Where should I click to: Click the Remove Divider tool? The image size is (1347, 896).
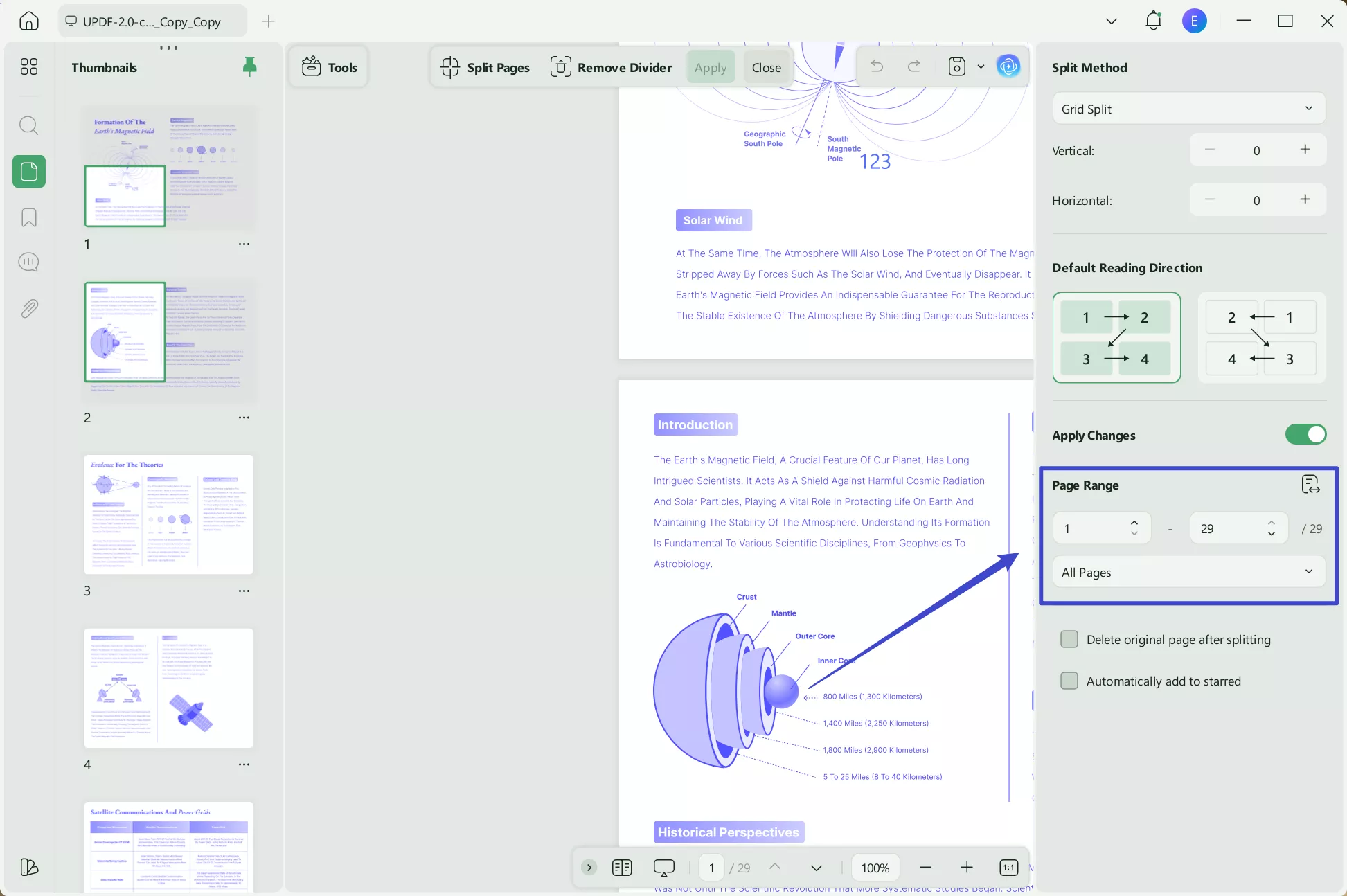click(611, 67)
